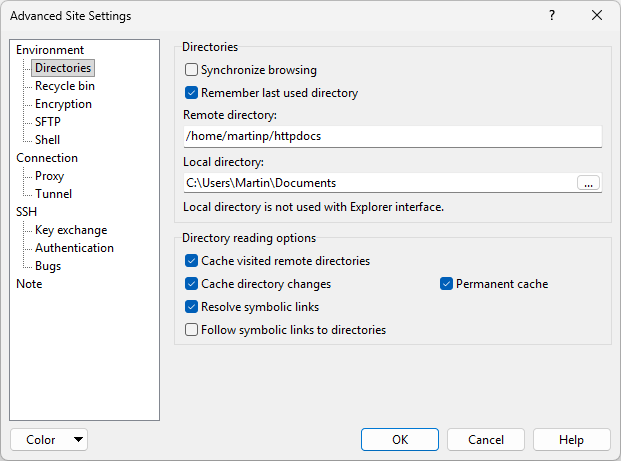The image size is (621, 461).
Task: Disable Cache directory changes option
Action: click(192, 284)
